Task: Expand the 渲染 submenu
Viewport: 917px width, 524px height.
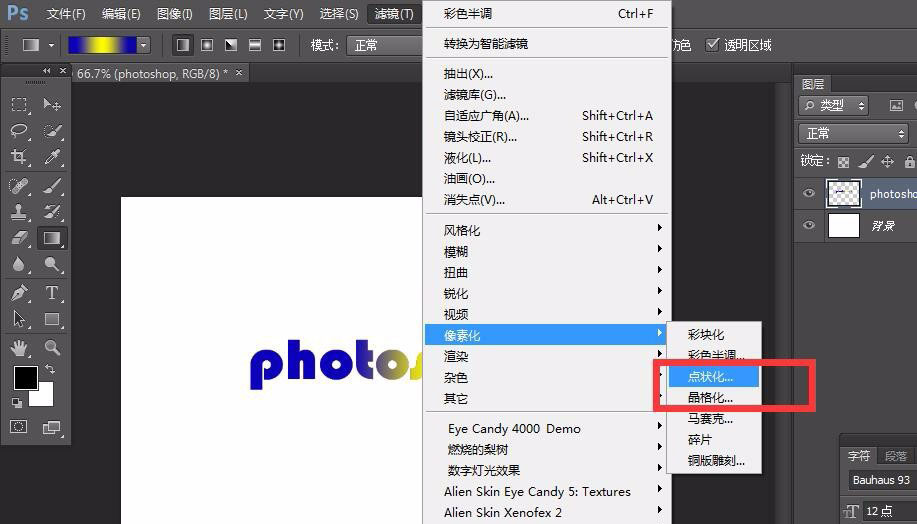Action: 547,356
